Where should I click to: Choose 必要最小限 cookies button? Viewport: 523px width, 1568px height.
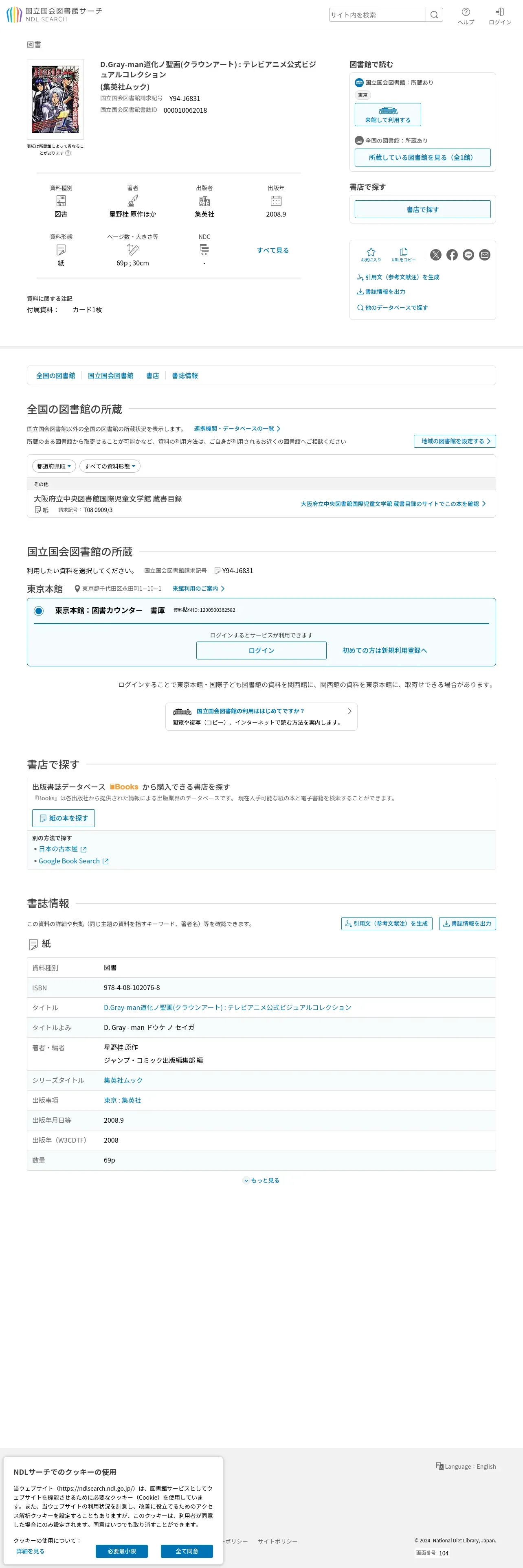(122, 1551)
